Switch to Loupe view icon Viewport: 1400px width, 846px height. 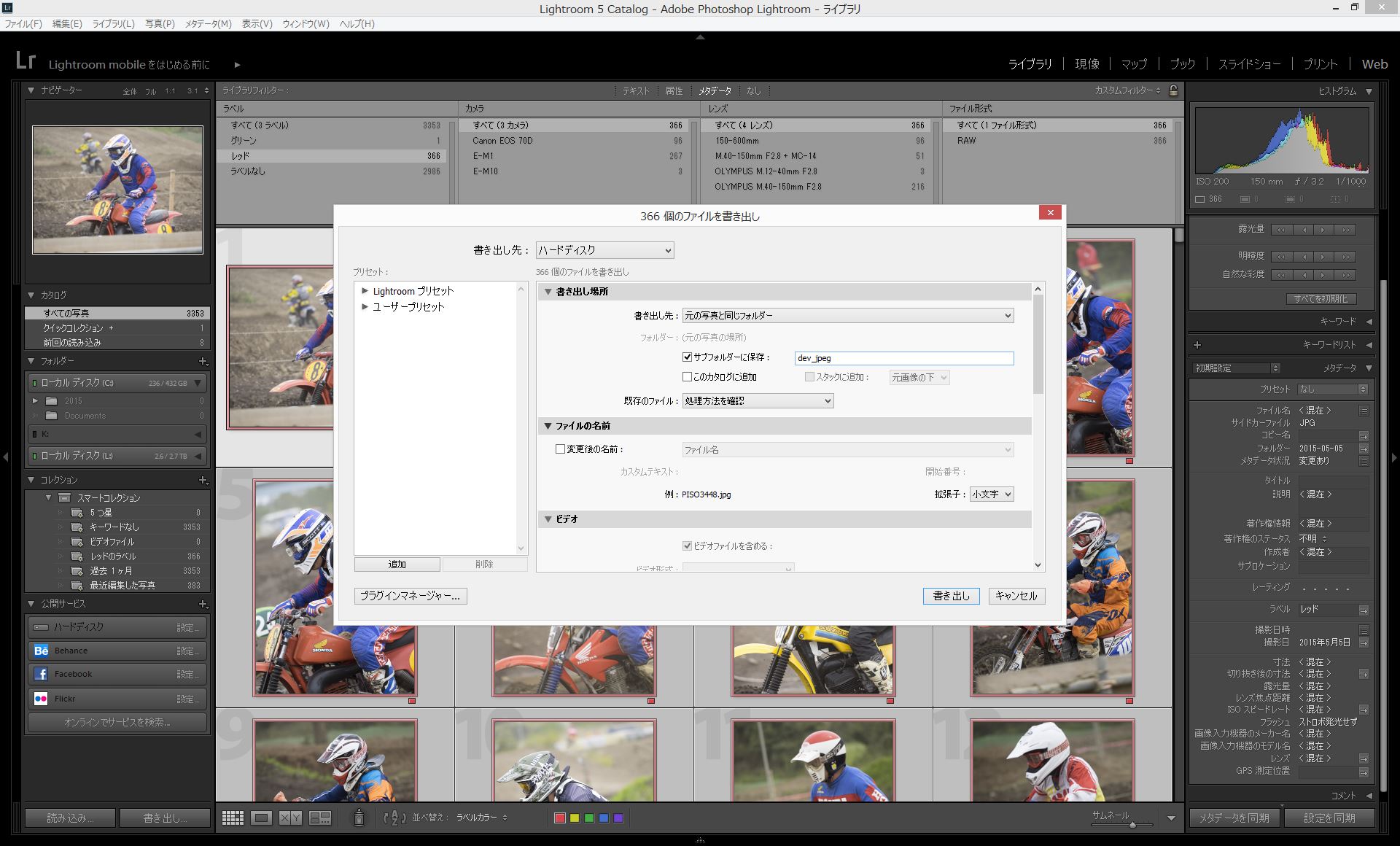261,818
